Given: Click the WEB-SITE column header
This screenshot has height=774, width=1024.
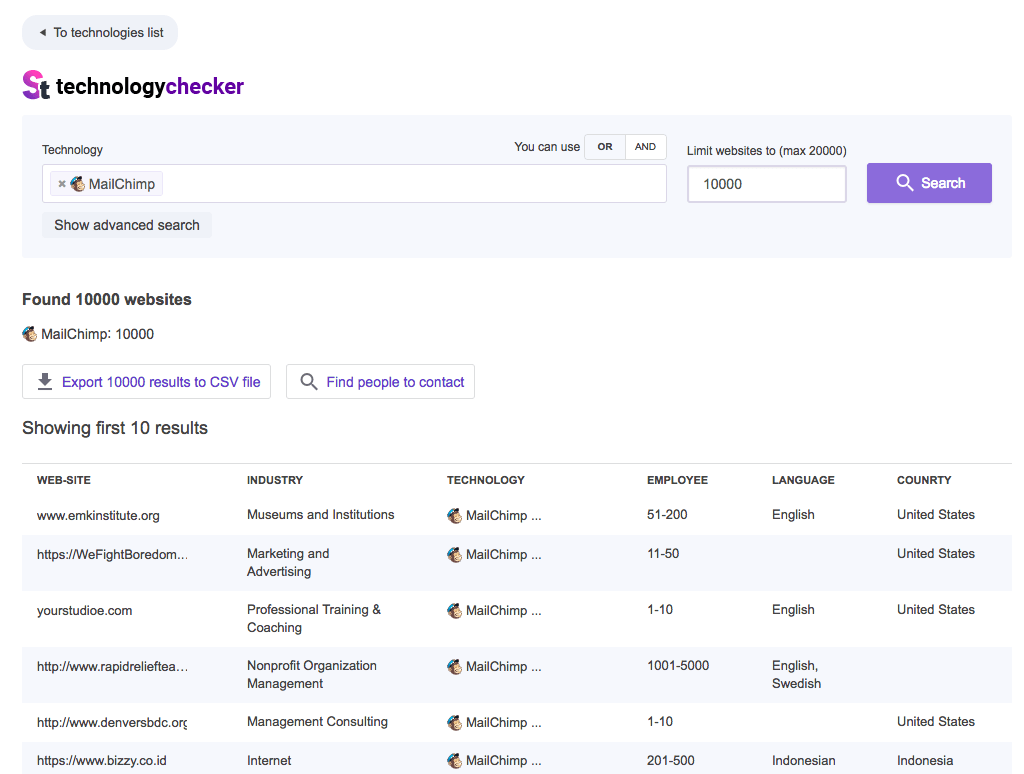Looking at the screenshot, I should click(x=64, y=480).
